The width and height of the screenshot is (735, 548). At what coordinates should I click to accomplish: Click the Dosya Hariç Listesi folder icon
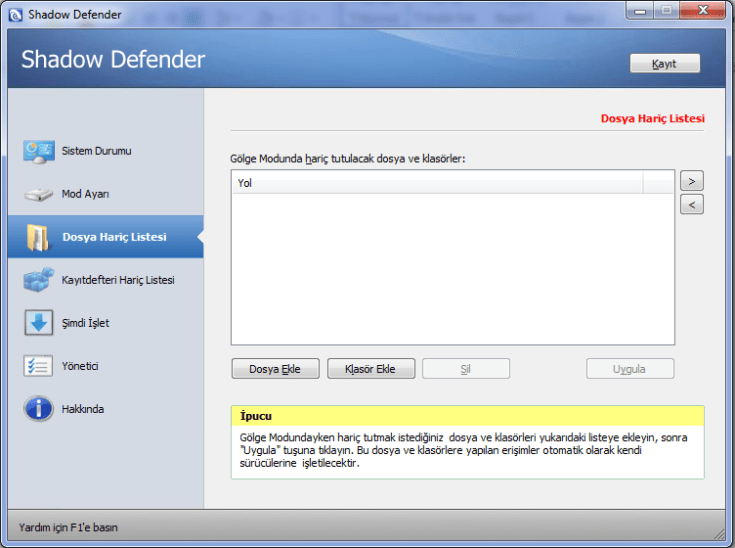click(x=38, y=237)
